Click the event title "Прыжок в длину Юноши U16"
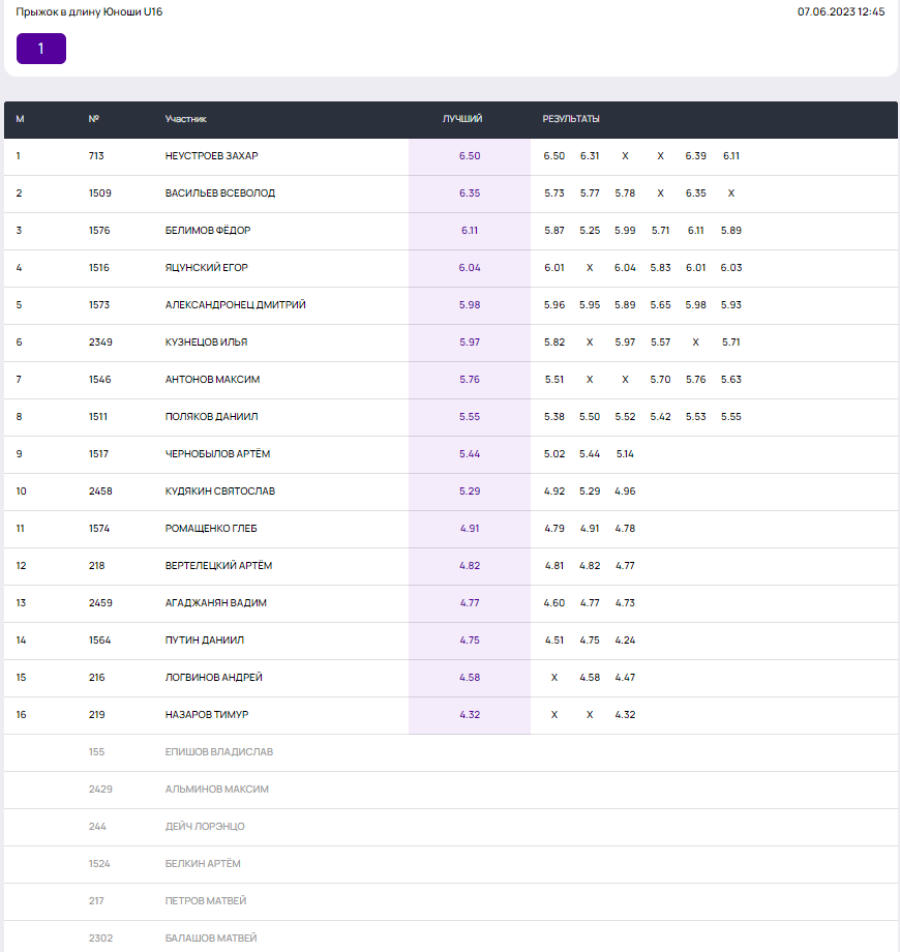Screen dimensions: 900x952 (x=89, y=12)
